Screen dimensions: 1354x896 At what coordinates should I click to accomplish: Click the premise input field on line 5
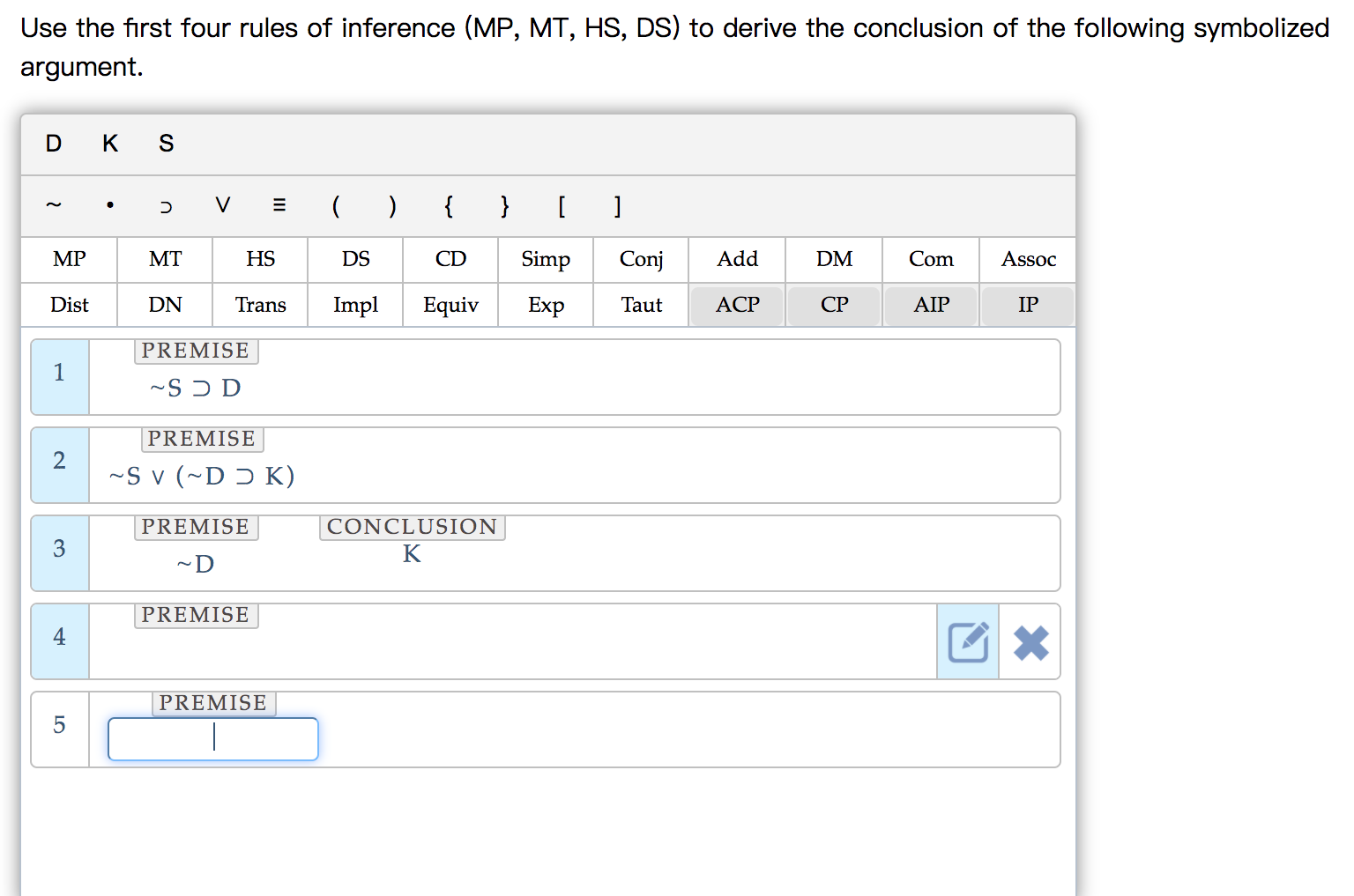point(213,738)
